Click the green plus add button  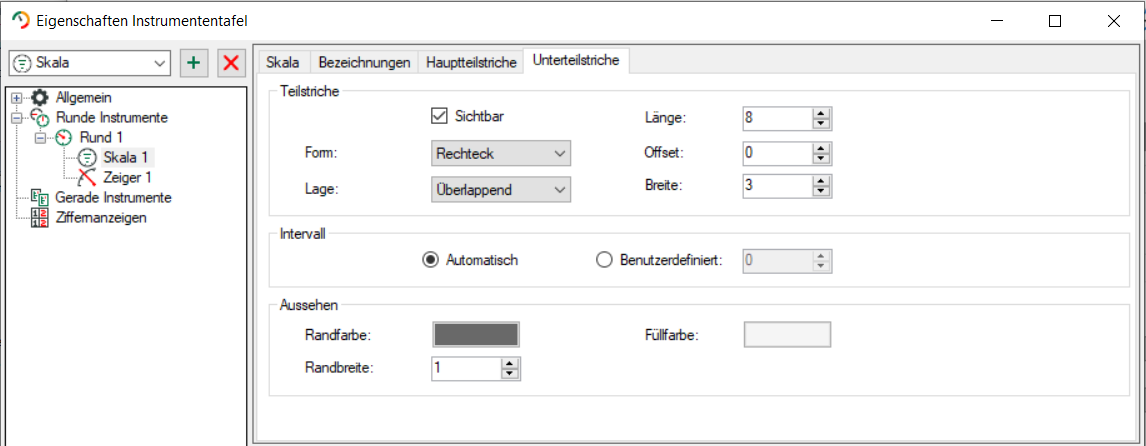coord(194,63)
